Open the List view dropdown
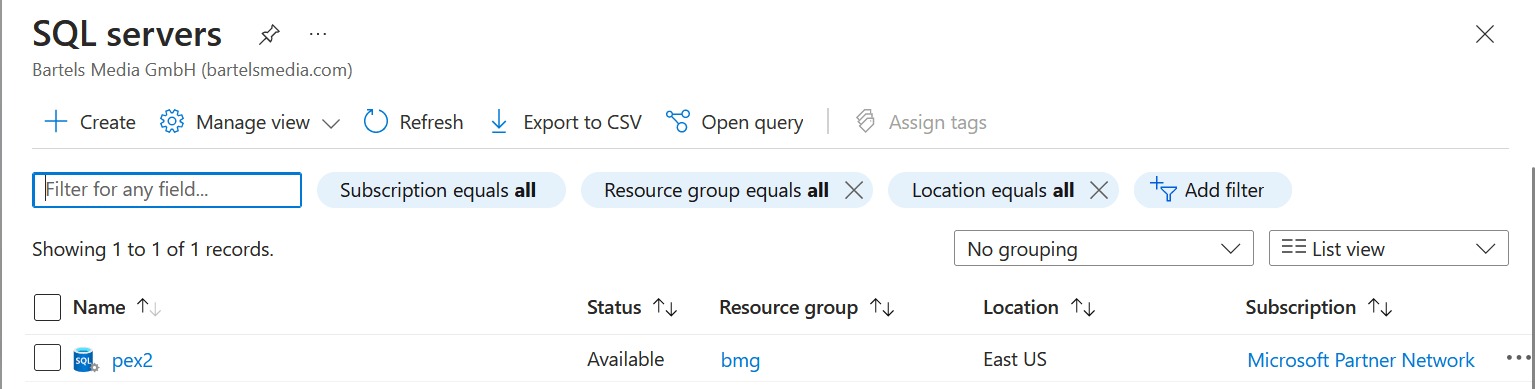This screenshot has height=389, width=1535. coord(1388,249)
